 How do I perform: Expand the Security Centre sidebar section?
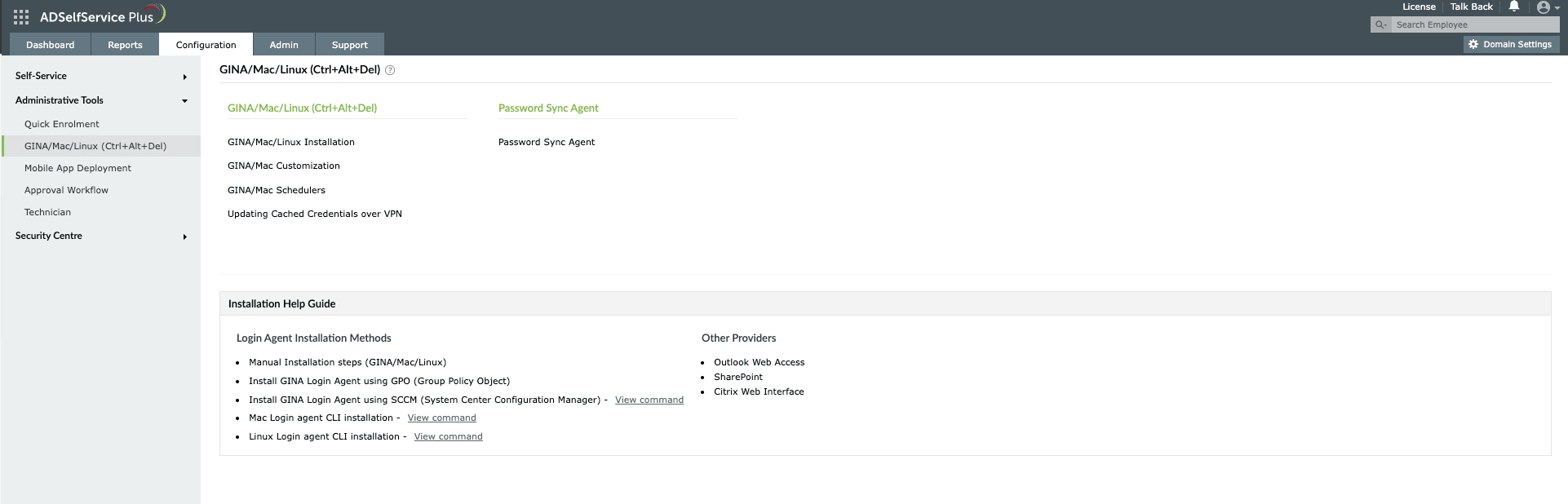coord(101,236)
